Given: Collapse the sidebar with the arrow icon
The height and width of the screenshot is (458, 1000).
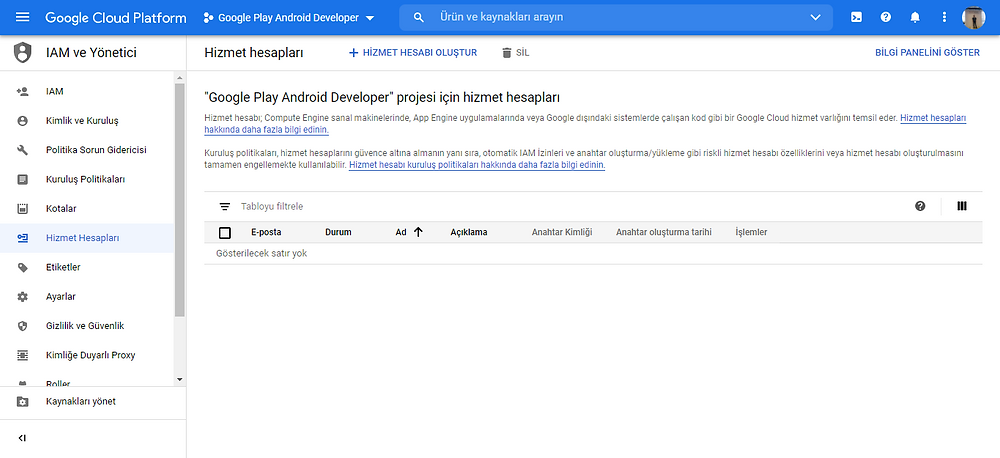Looking at the screenshot, I should pyautogui.click(x=22, y=438).
